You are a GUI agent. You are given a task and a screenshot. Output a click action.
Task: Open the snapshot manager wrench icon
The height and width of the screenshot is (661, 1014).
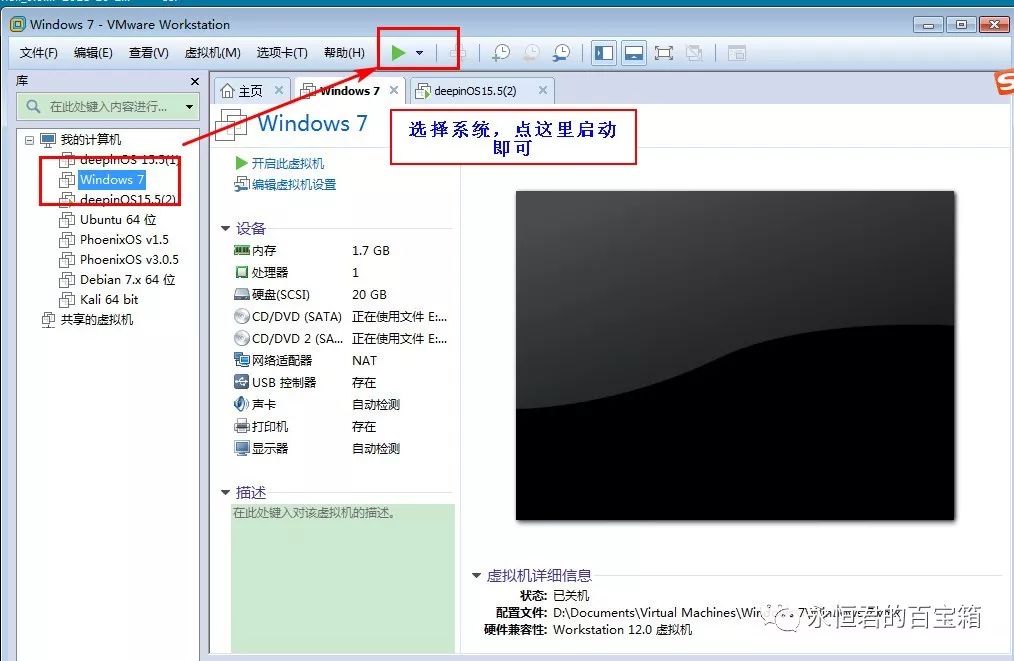click(x=561, y=53)
